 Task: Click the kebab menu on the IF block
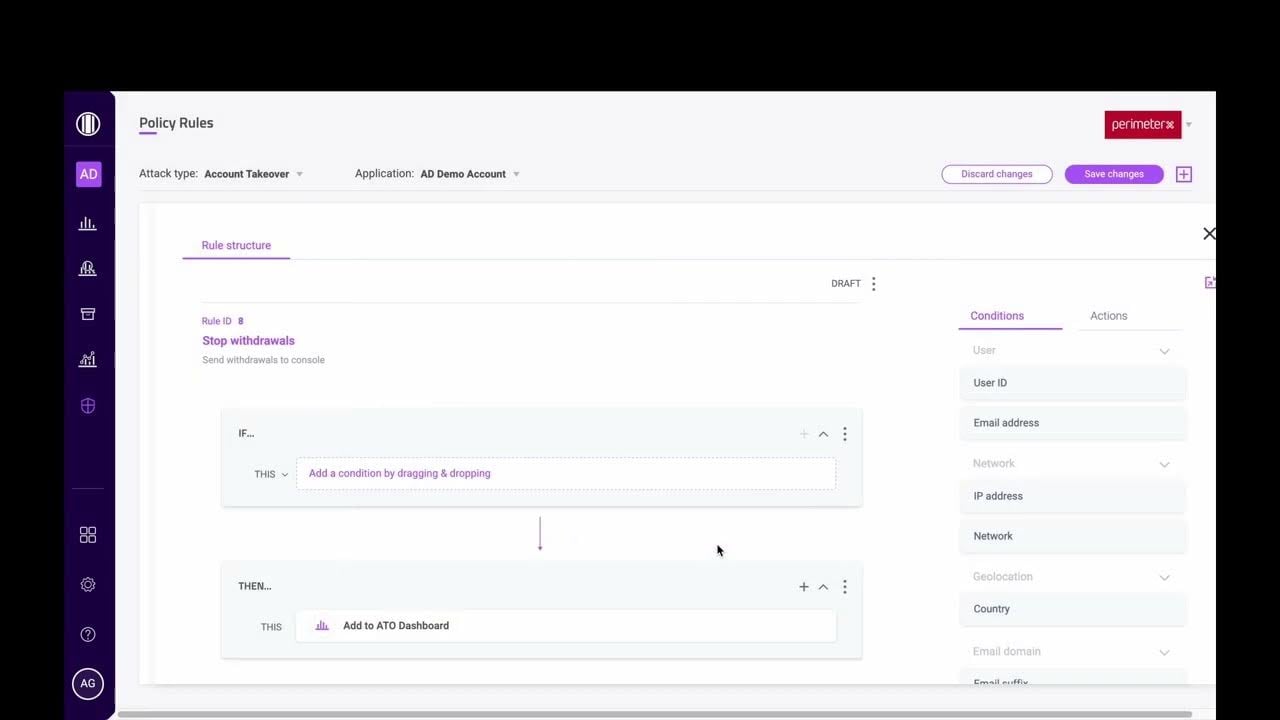coord(845,433)
